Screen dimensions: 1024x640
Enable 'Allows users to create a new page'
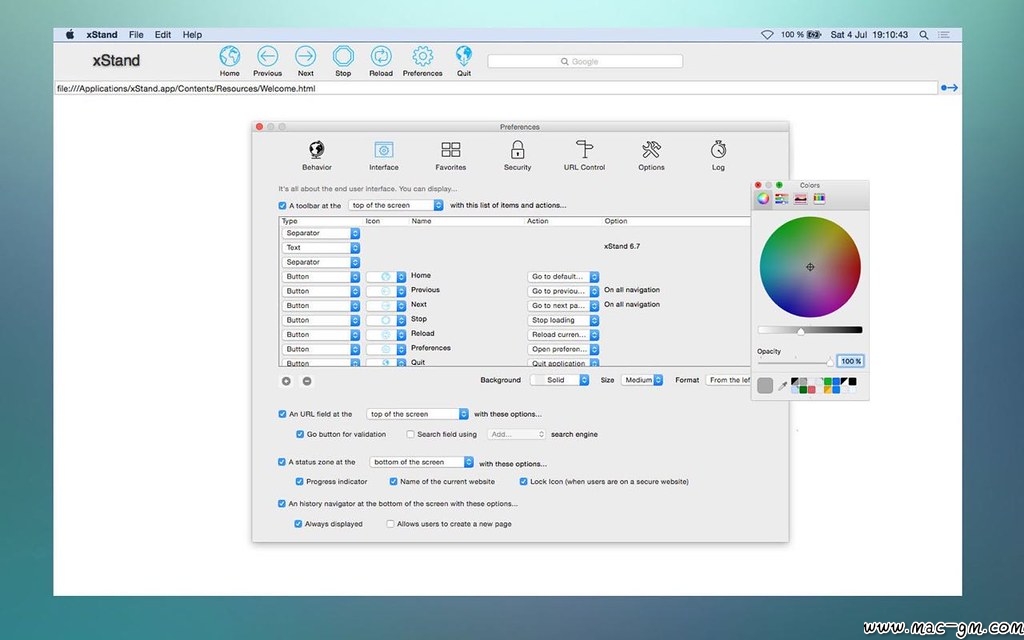pyautogui.click(x=390, y=524)
